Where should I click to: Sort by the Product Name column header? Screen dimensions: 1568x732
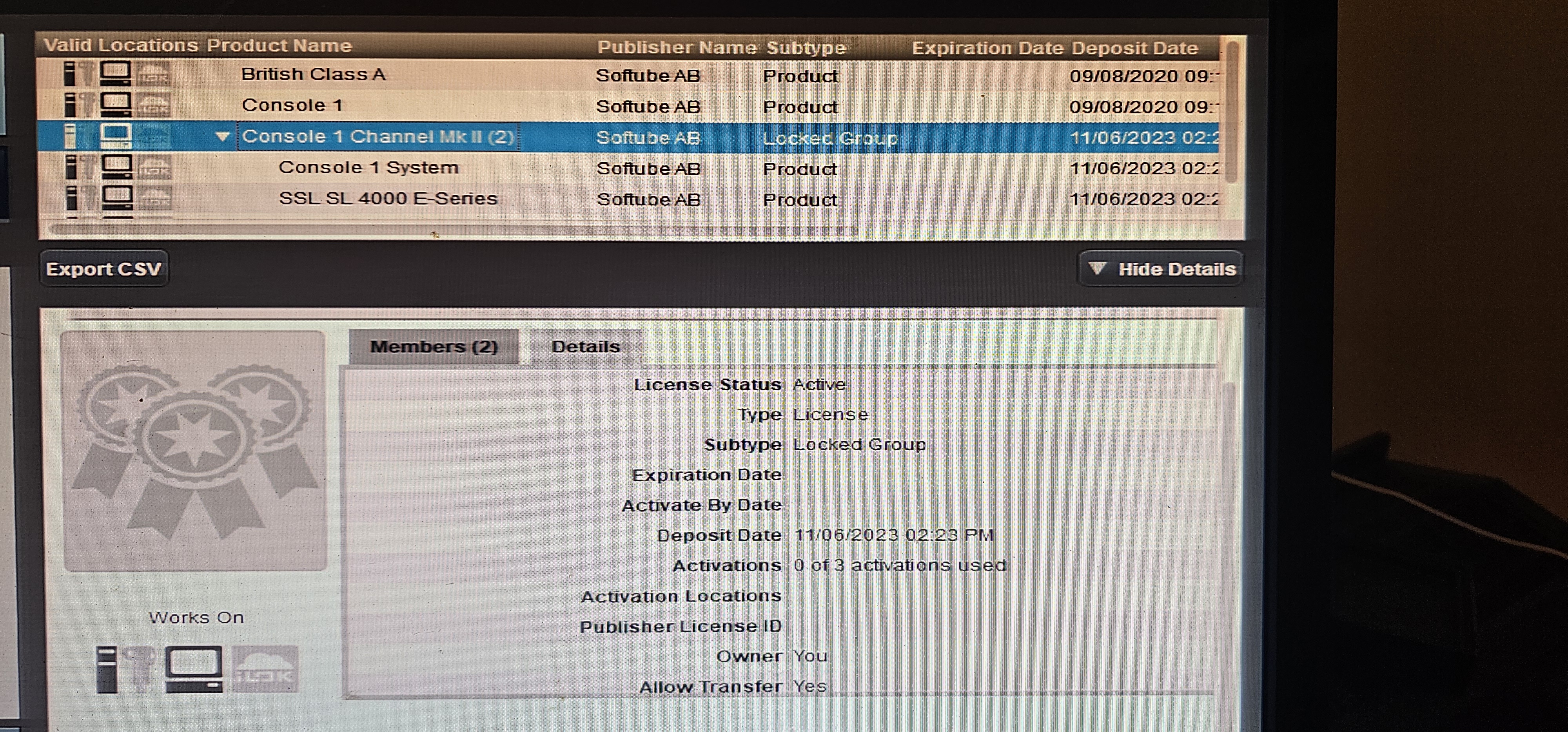pos(279,45)
